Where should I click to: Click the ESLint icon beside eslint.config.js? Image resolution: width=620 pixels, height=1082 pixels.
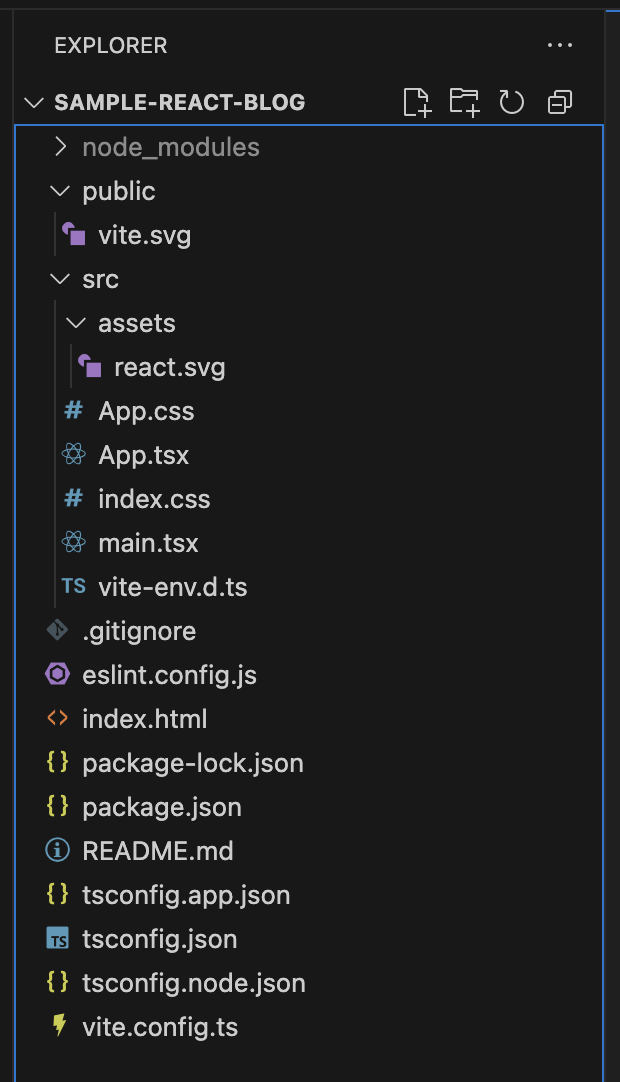click(x=58, y=675)
